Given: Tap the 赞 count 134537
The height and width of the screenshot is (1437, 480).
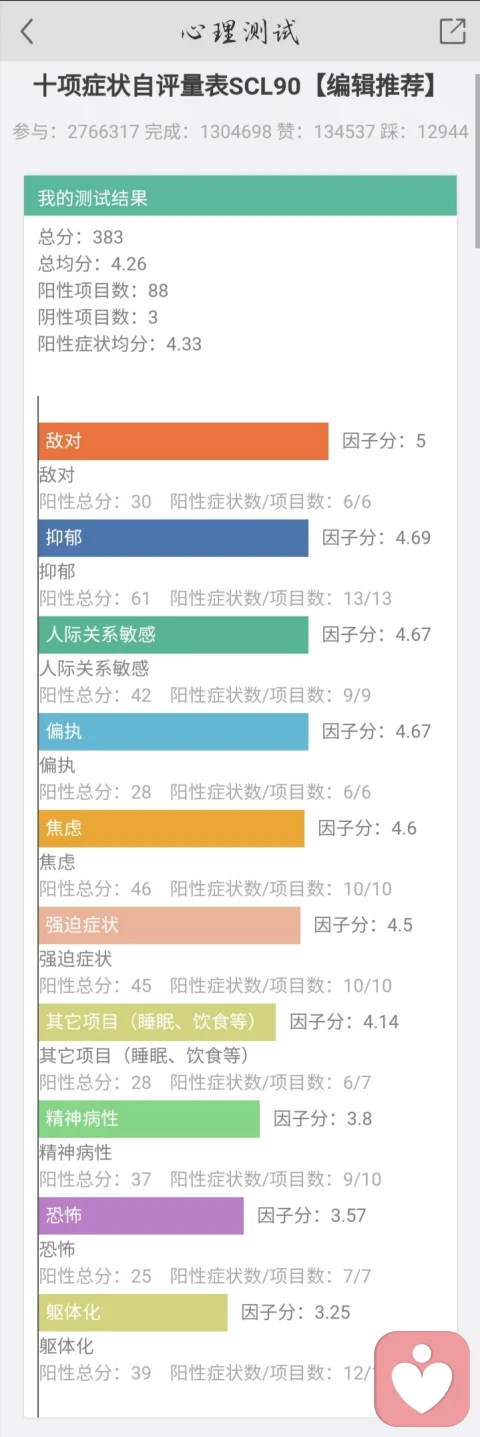Looking at the screenshot, I should (x=335, y=131).
